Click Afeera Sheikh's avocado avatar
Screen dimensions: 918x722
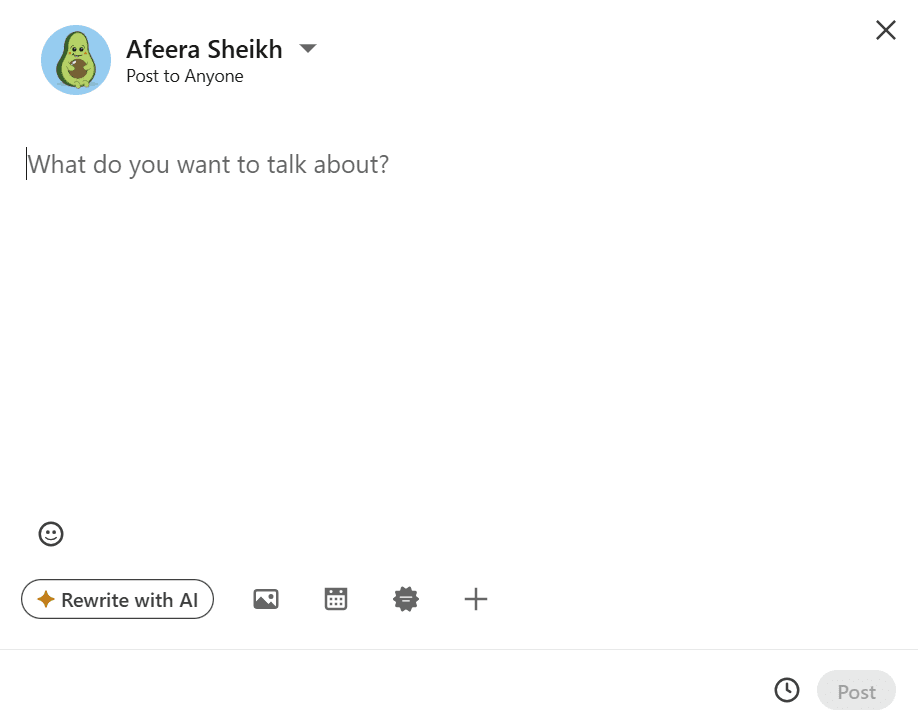point(75,60)
